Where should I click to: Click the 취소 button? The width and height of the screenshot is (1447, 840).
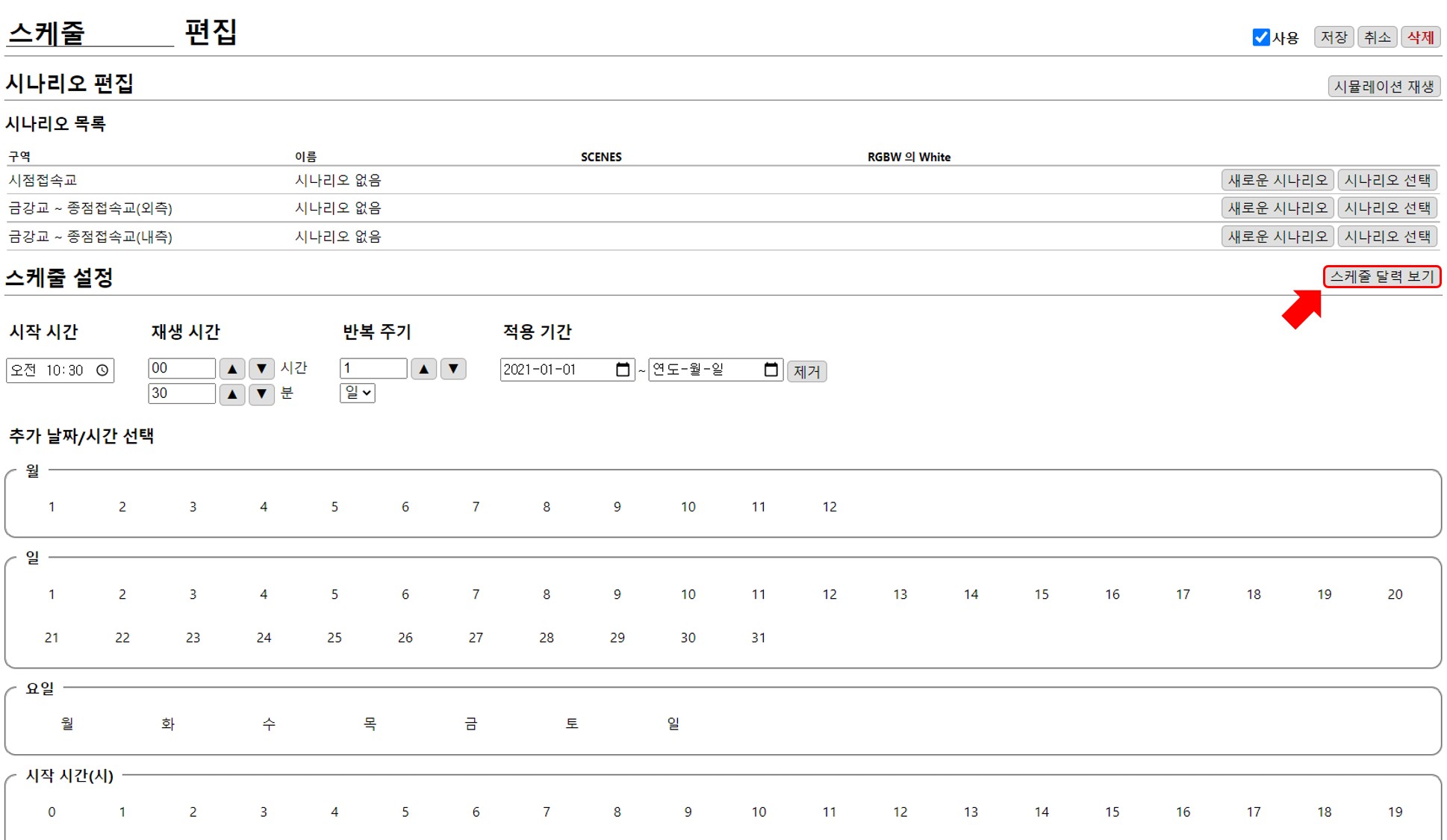click(x=1377, y=37)
